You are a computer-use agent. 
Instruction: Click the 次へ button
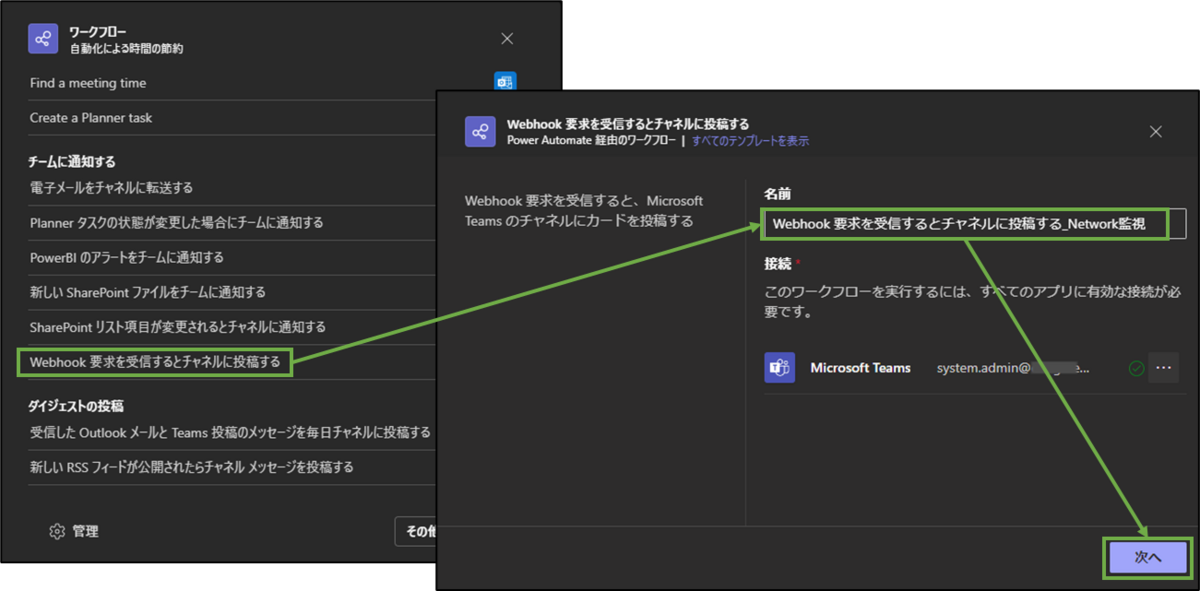tap(1147, 558)
